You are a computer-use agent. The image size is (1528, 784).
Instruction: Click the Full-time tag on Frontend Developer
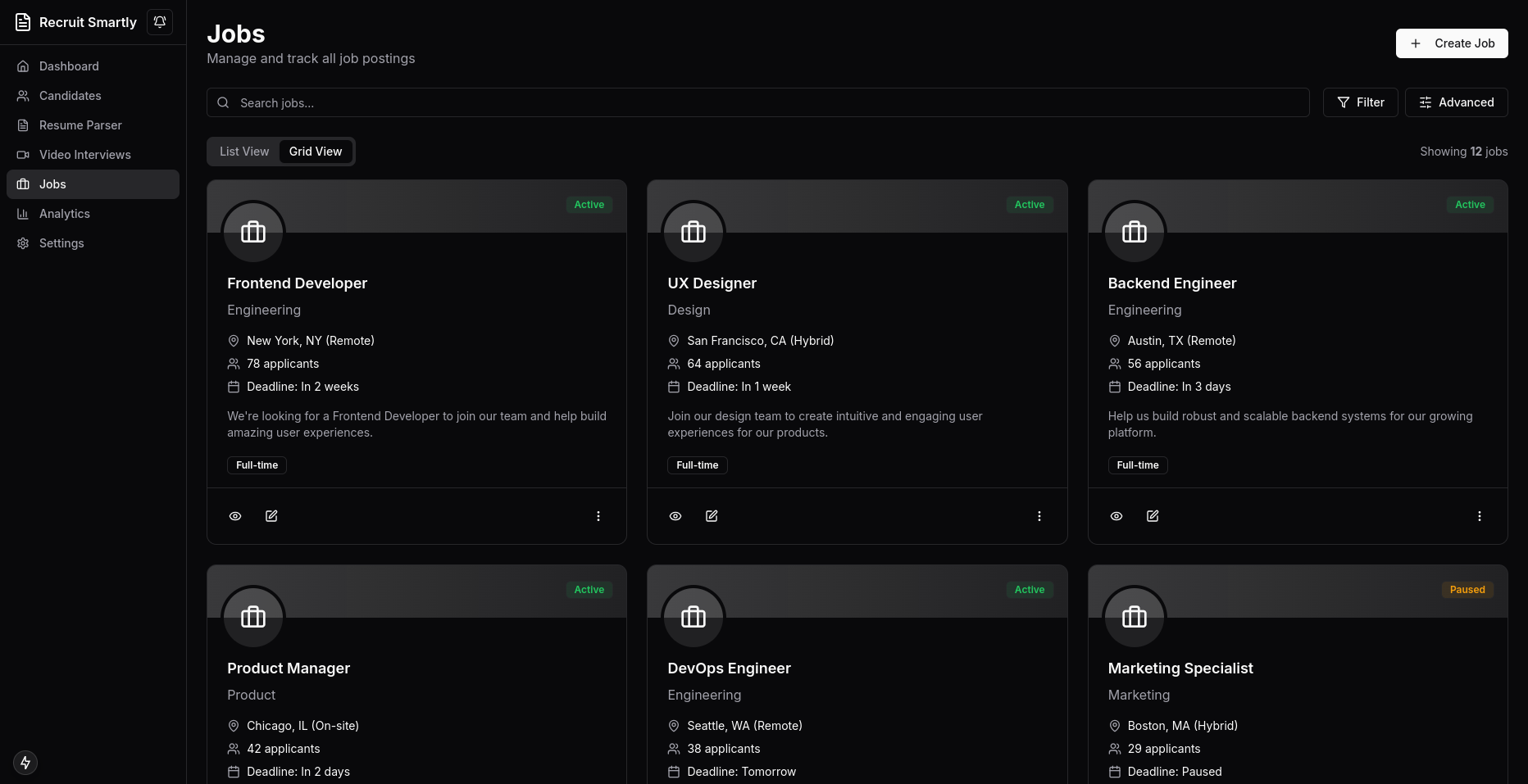pos(257,465)
